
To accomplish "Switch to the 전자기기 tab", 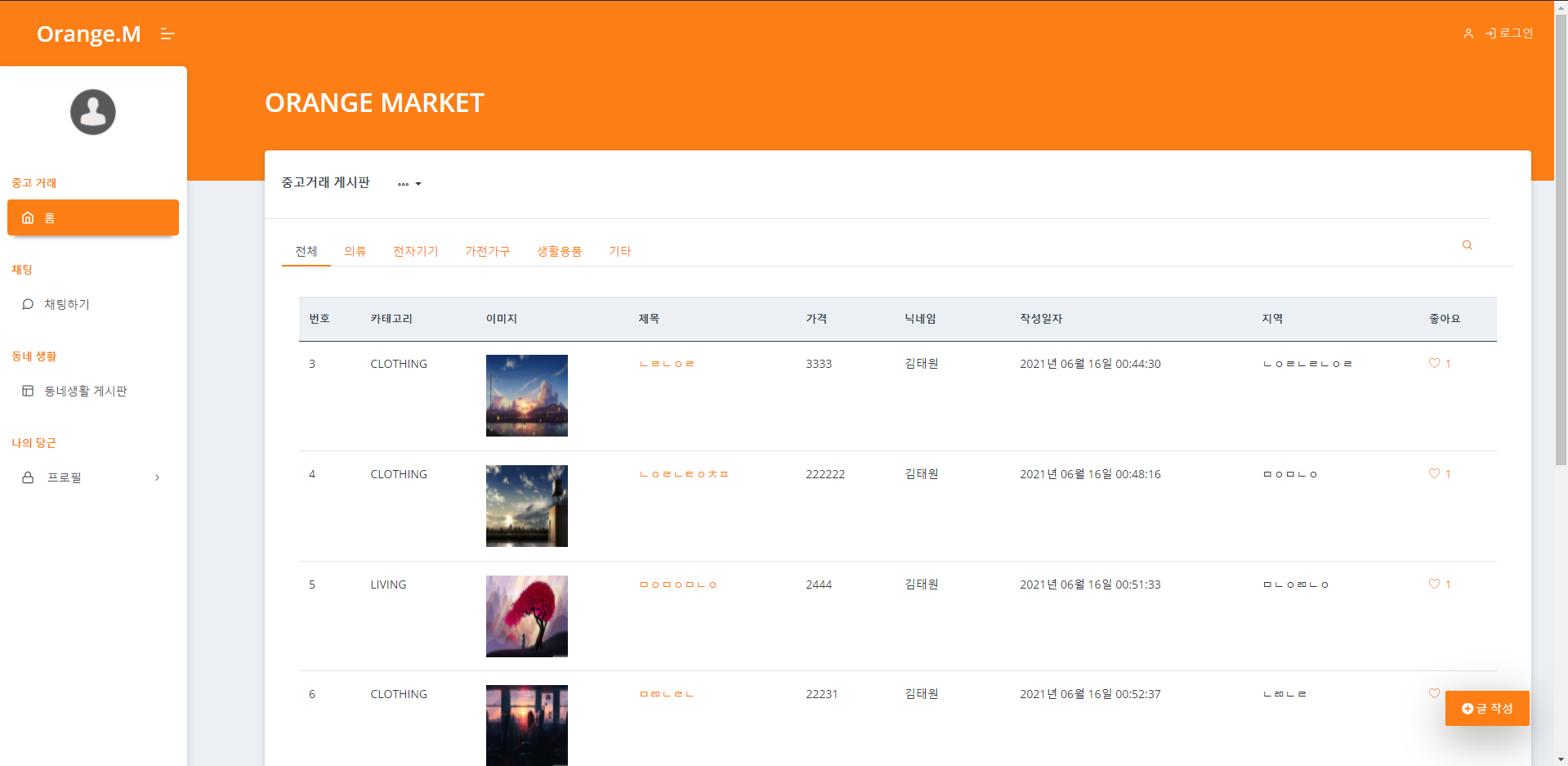I will [x=416, y=251].
